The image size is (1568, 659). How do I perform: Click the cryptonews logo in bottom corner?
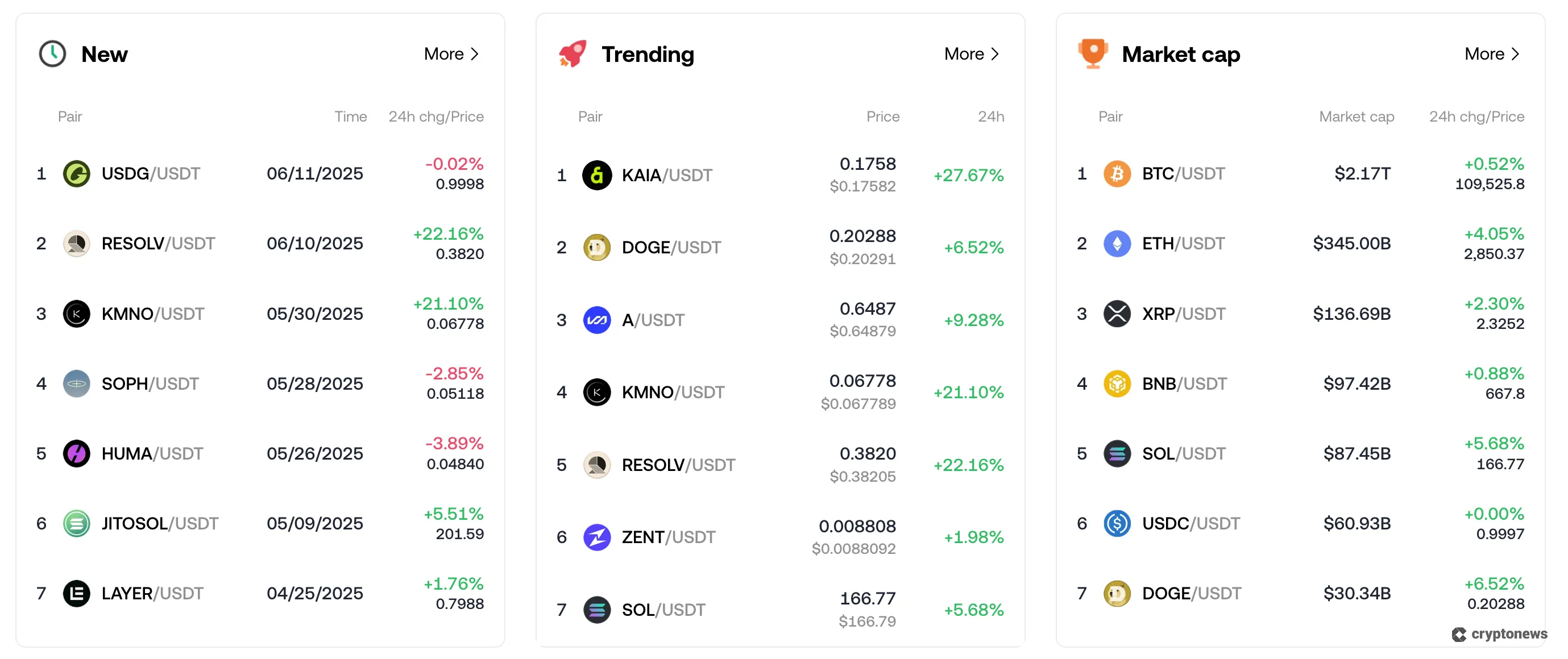(1498, 635)
